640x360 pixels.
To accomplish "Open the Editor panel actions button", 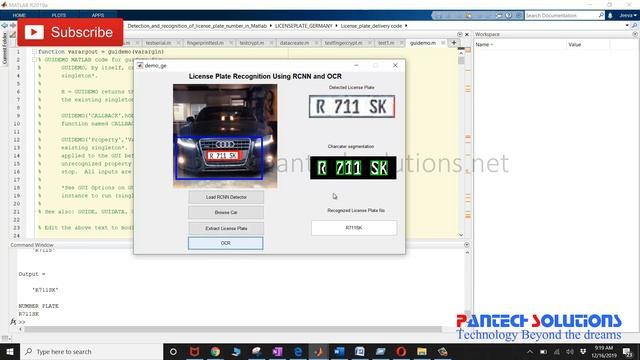I will pos(460,34).
